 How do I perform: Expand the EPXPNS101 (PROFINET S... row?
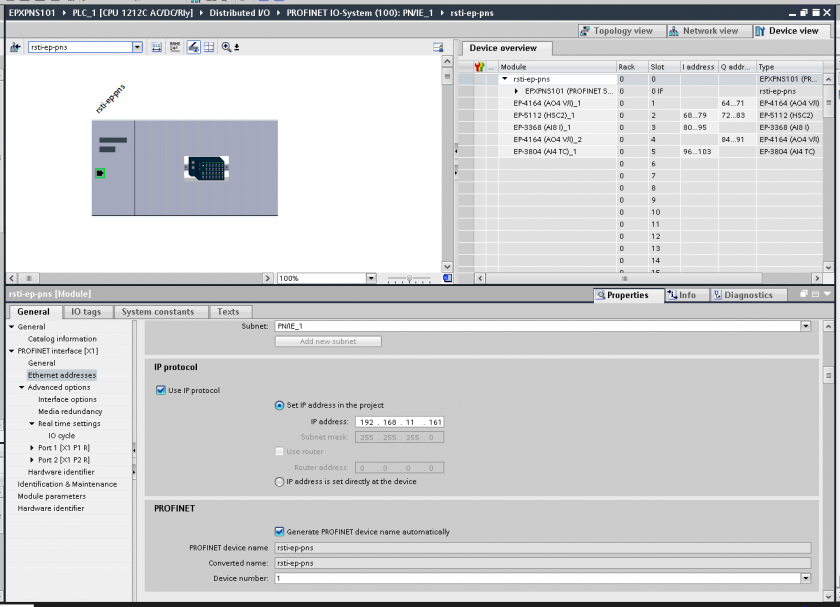[x=516, y=91]
